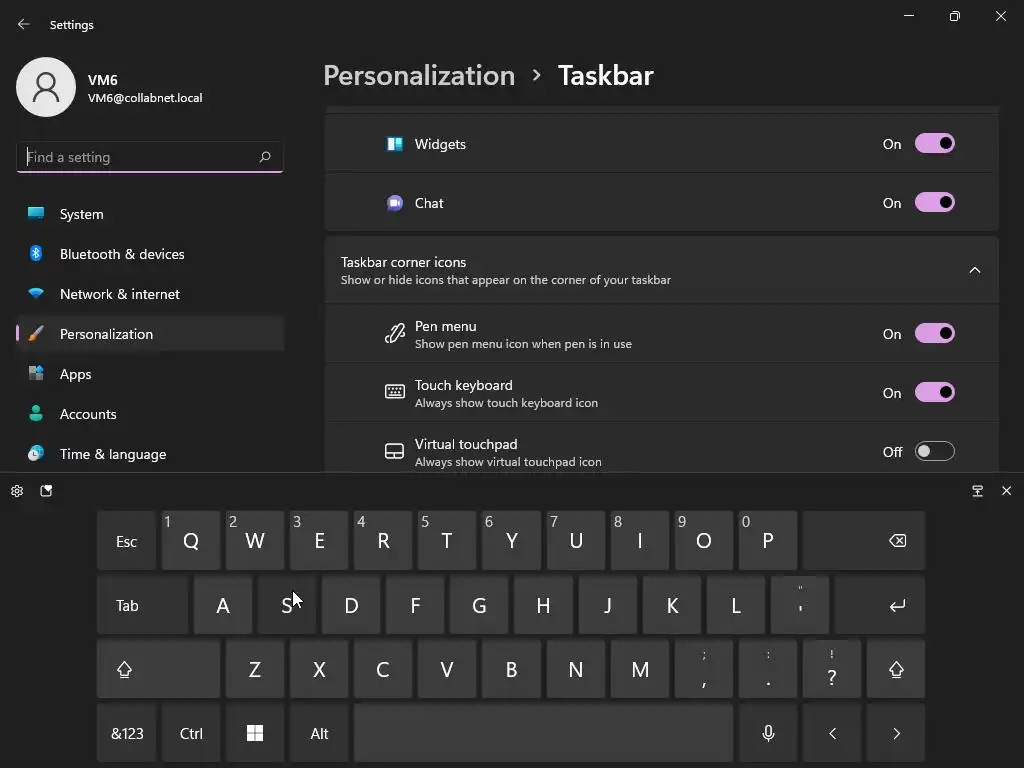The height and width of the screenshot is (768, 1024).
Task: Click the Find a setting search box
Action: 140,157
